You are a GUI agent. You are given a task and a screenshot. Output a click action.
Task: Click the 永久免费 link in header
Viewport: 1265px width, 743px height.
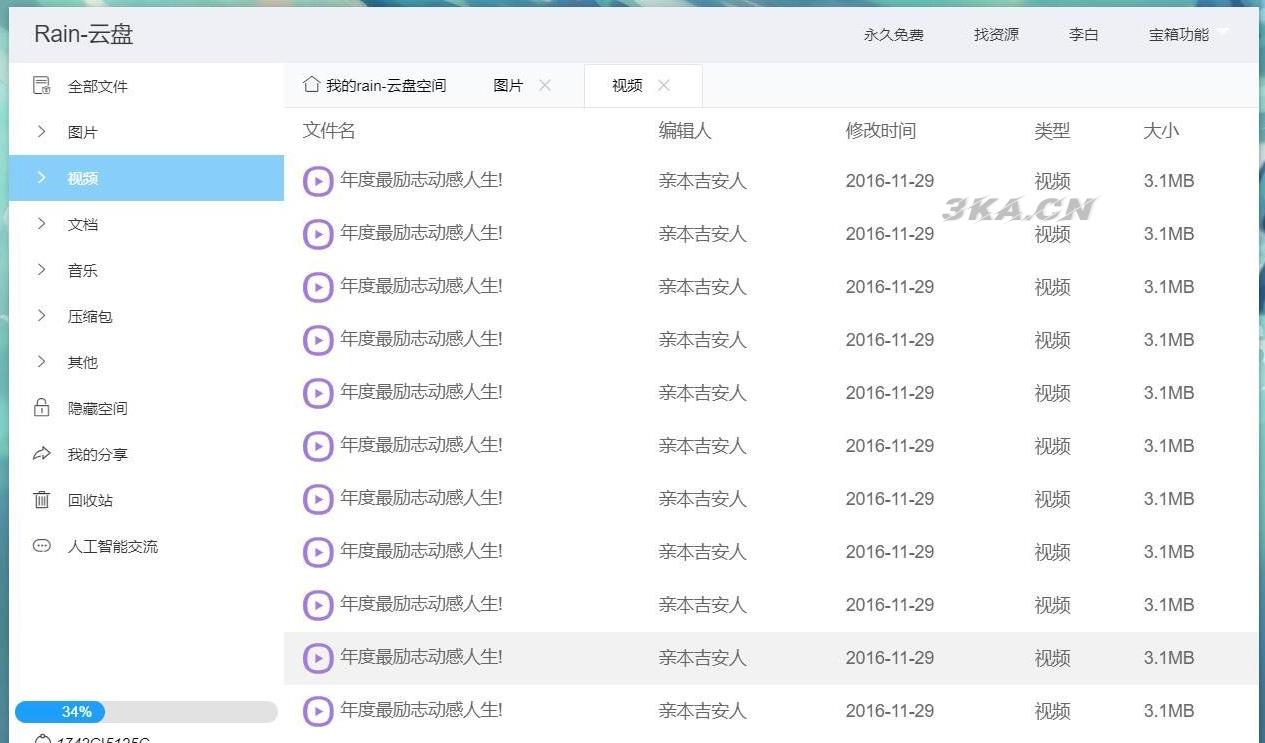point(893,35)
